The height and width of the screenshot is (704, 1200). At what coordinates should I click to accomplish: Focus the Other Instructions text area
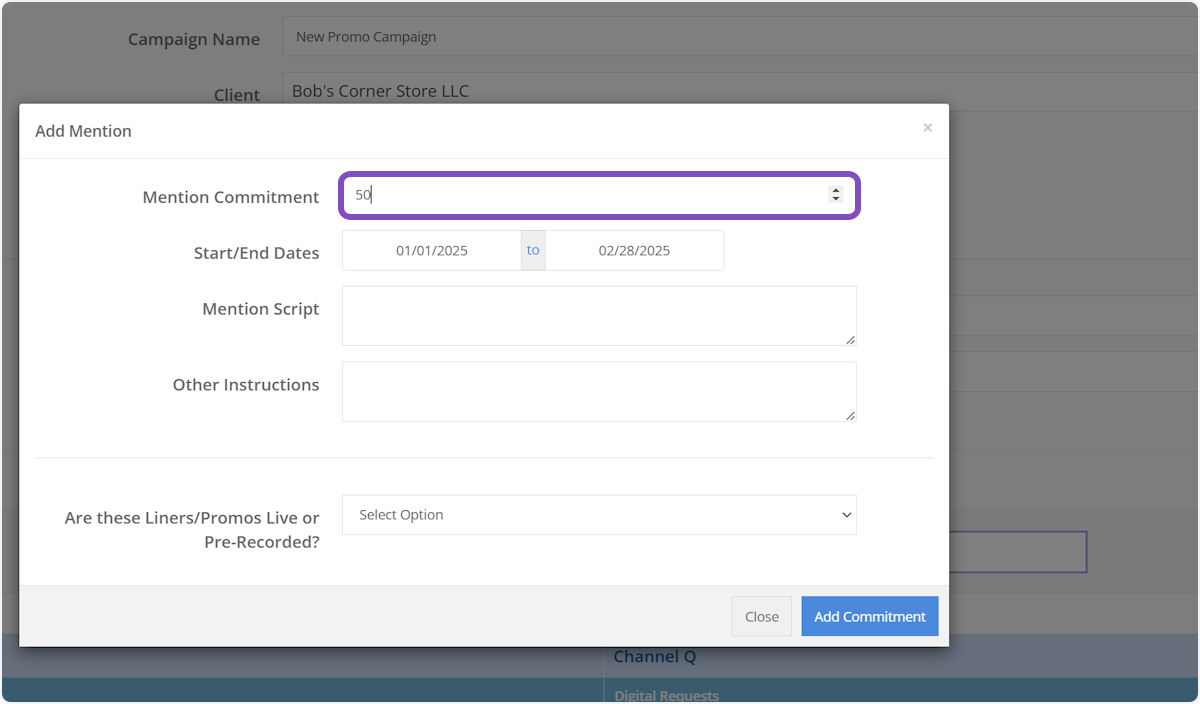(x=598, y=392)
